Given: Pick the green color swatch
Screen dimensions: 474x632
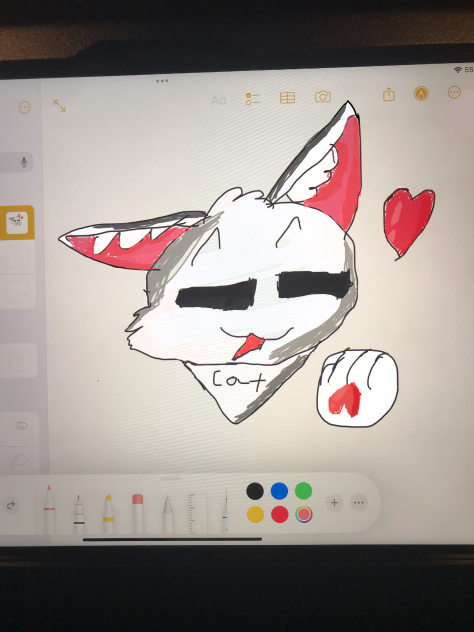Looking at the screenshot, I should click(x=304, y=491).
